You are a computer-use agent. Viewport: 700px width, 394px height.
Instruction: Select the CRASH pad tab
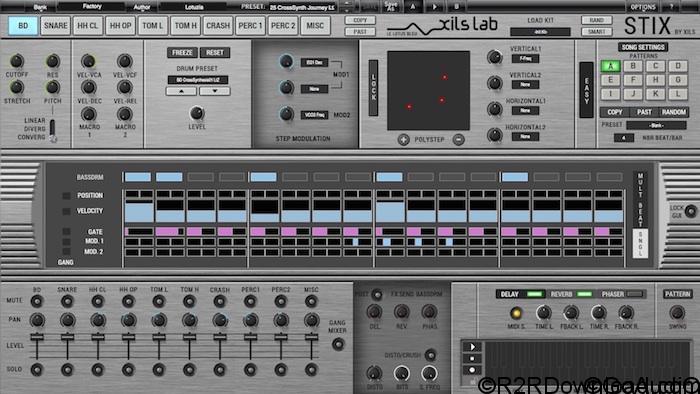click(x=218, y=25)
